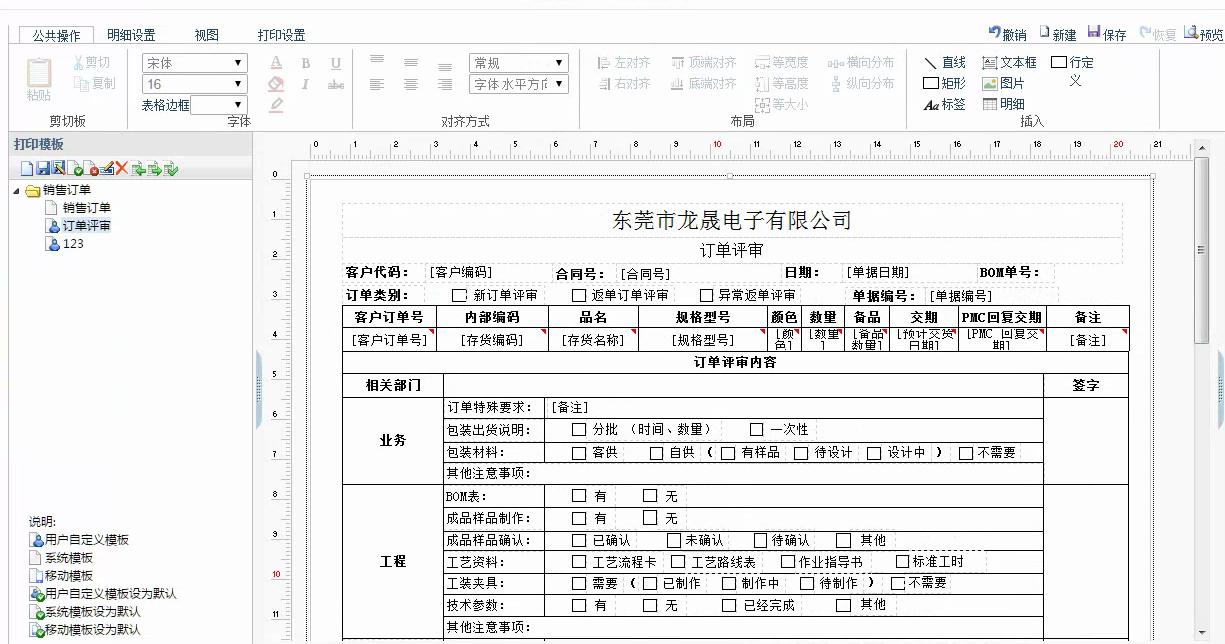The height and width of the screenshot is (644, 1225).
Task: Switch to the 公共操作 tab
Action: [x=56, y=35]
